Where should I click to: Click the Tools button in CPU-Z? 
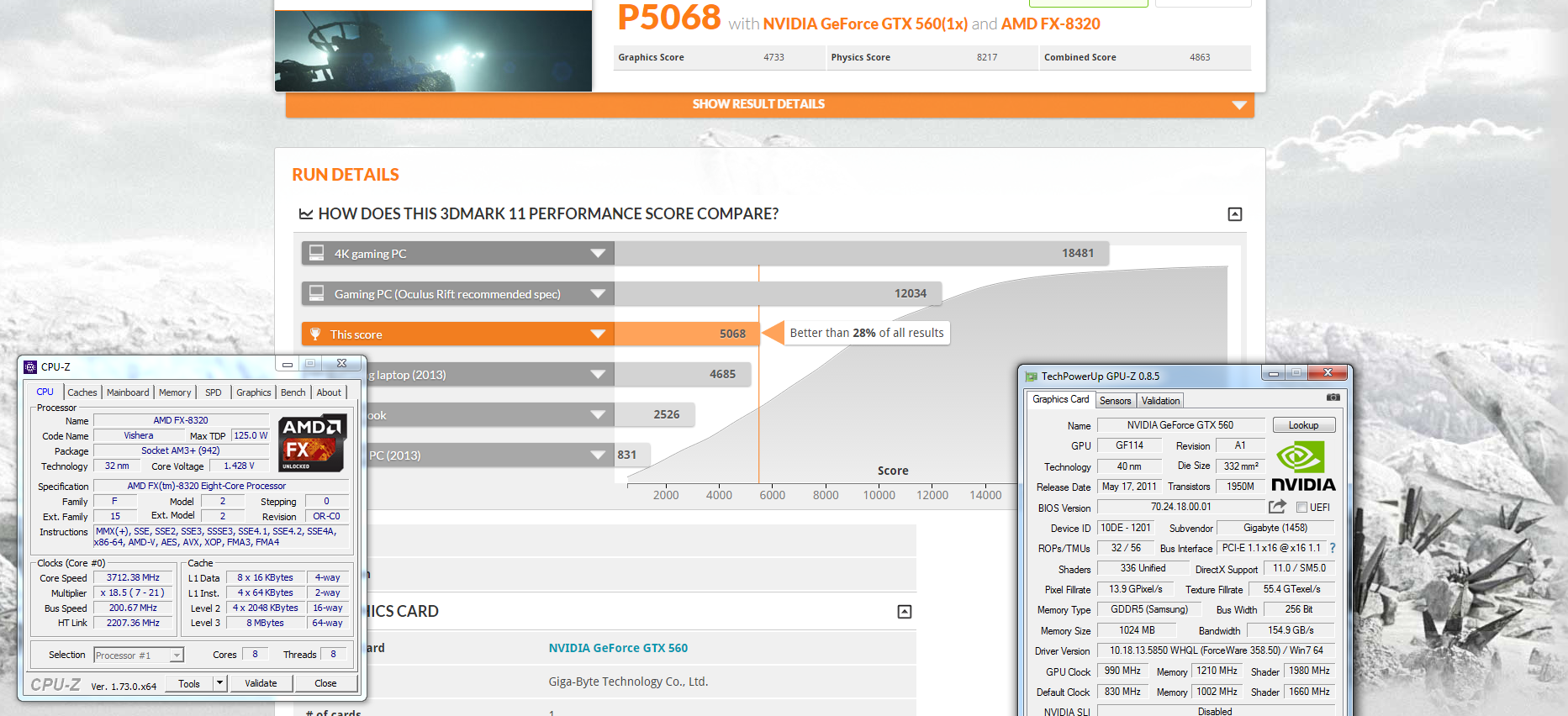(189, 683)
